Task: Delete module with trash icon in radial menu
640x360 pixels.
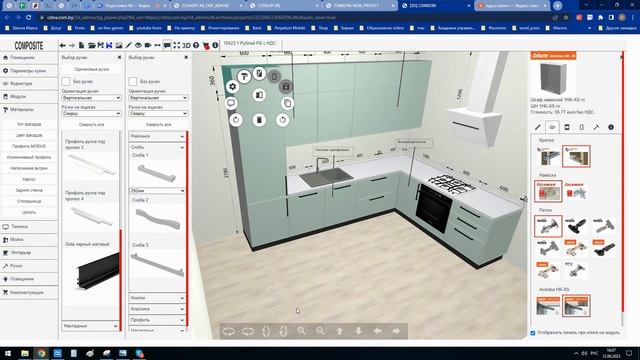Action: click(x=259, y=120)
